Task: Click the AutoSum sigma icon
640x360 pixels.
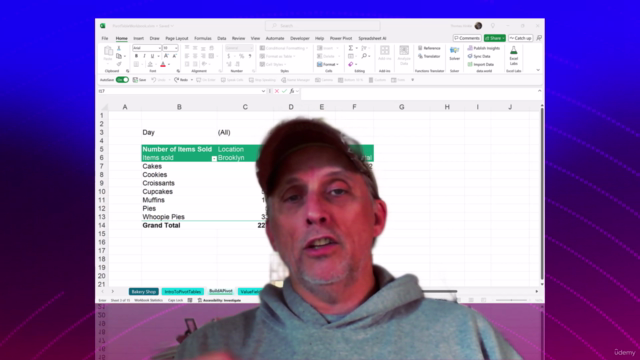Action: (351, 48)
